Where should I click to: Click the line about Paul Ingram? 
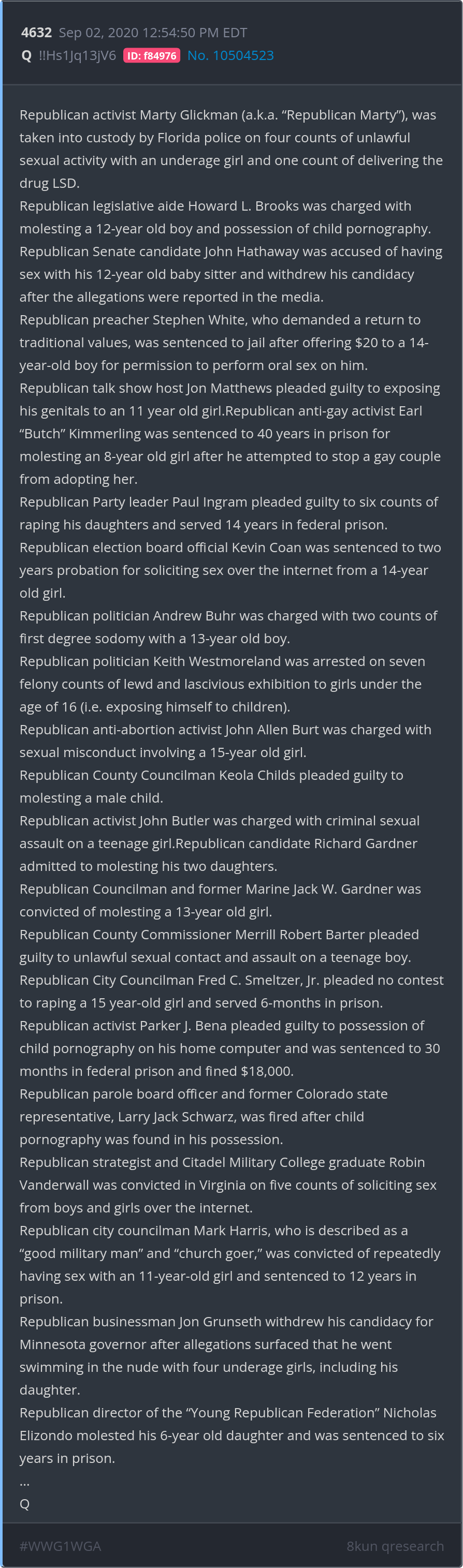(228, 502)
